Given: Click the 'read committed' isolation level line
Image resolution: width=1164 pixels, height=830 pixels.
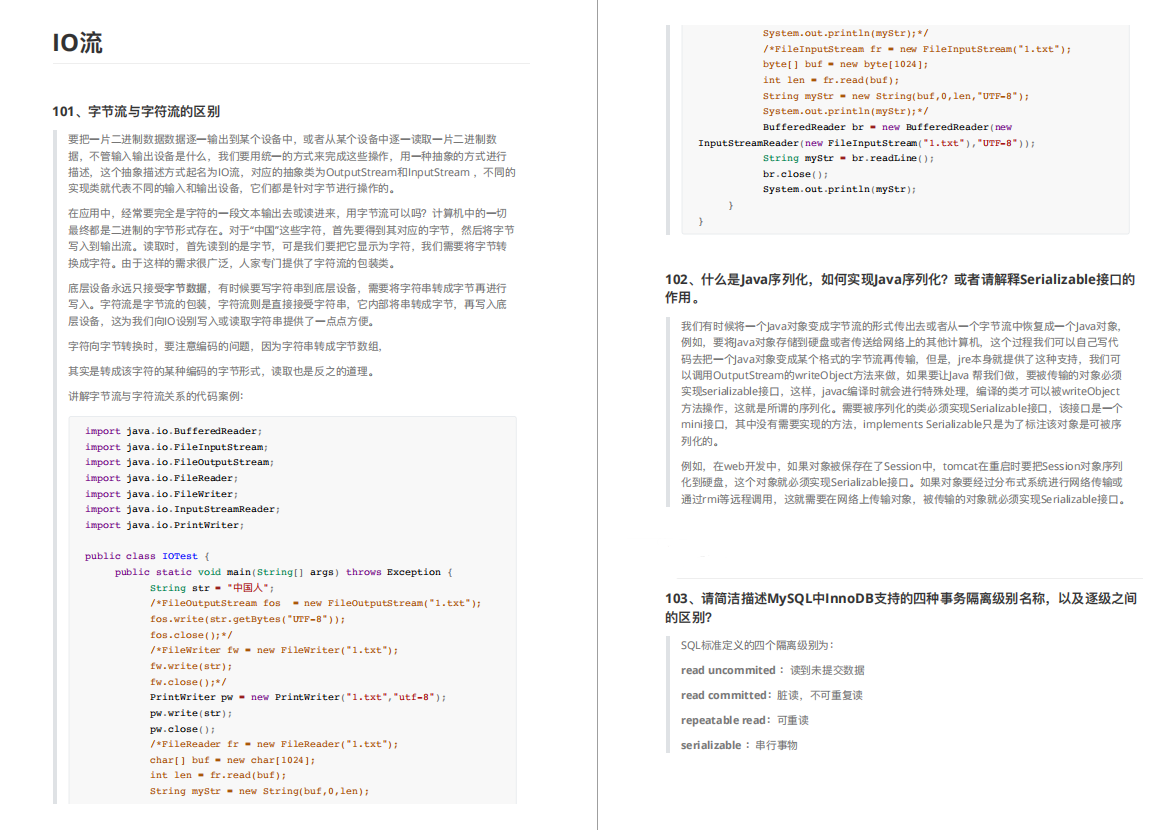Looking at the screenshot, I should [x=772, y=696].
